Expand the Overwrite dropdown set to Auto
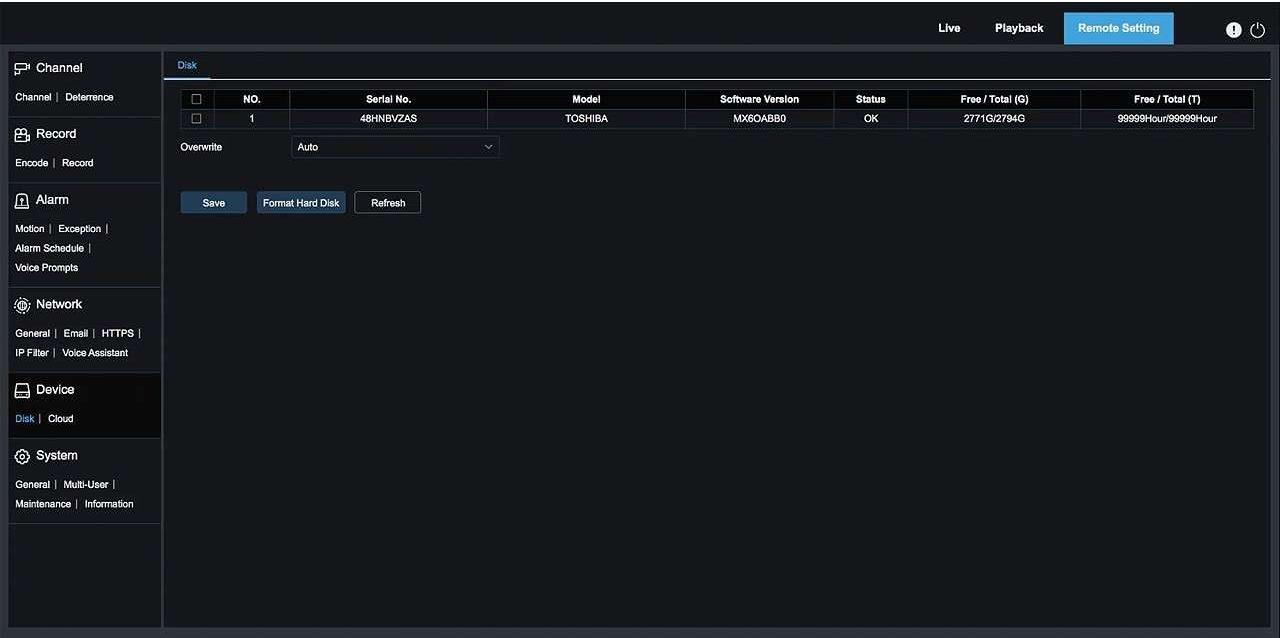The height and width of the screenshot is (638, 1280). (395, 147)
